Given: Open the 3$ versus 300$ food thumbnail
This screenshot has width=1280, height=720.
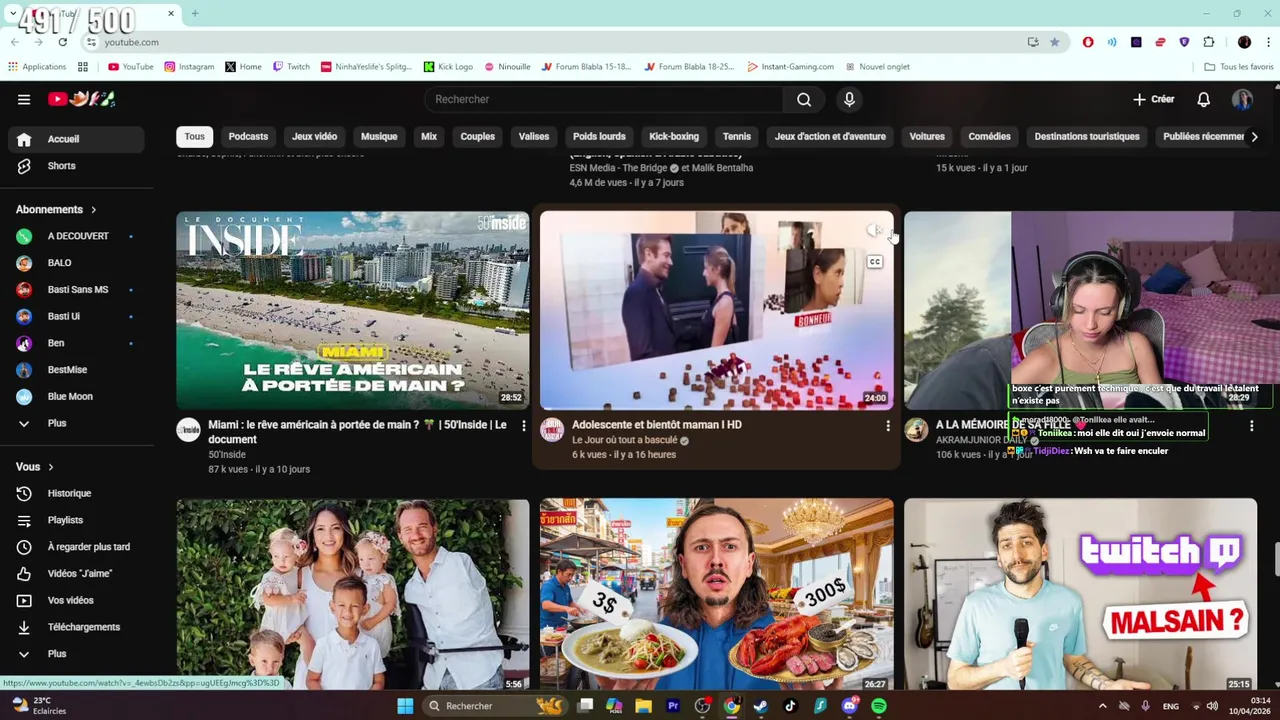Looking at the screenshot, I should pyautogui.click(x=717, y=594).
